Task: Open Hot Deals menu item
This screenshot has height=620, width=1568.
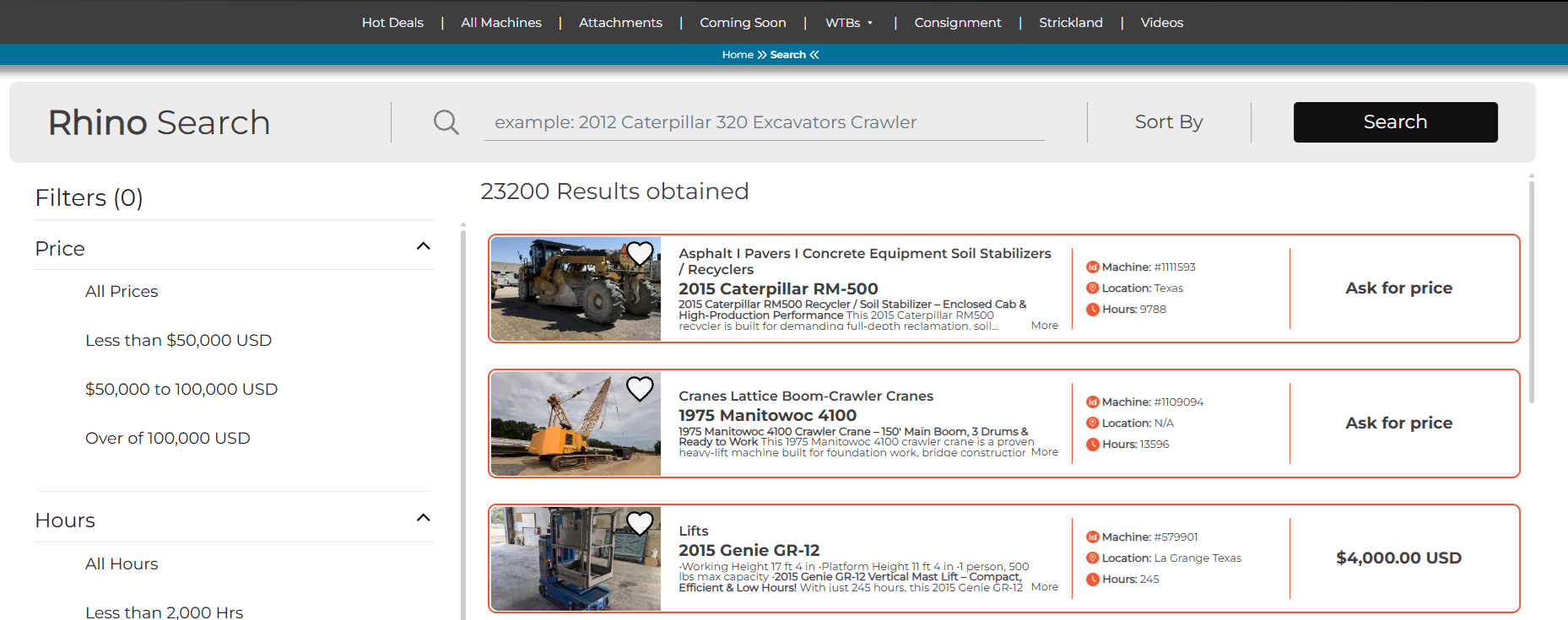Action: pyautogui.click(x=392, y=23)
